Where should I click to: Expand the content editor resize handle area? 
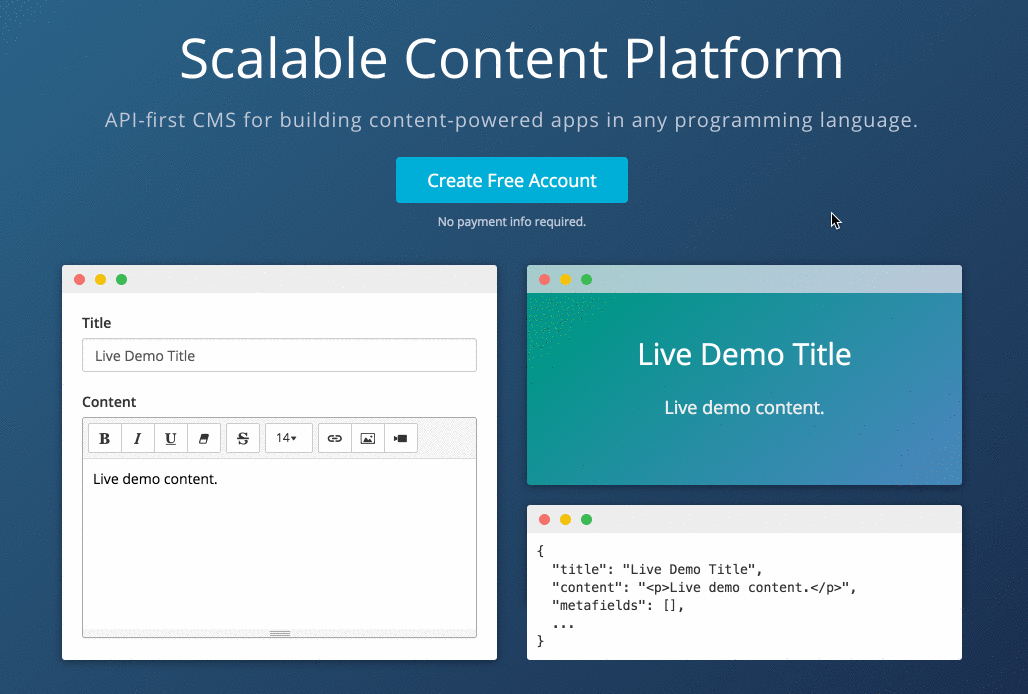click(279, 633)
